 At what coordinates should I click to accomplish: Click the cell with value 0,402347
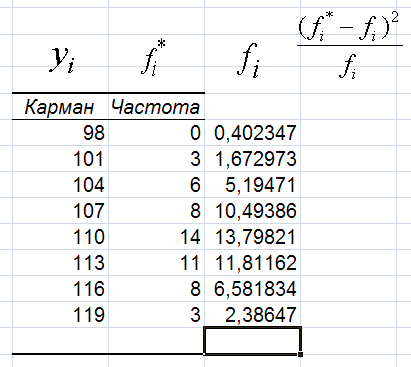[252, 133]
